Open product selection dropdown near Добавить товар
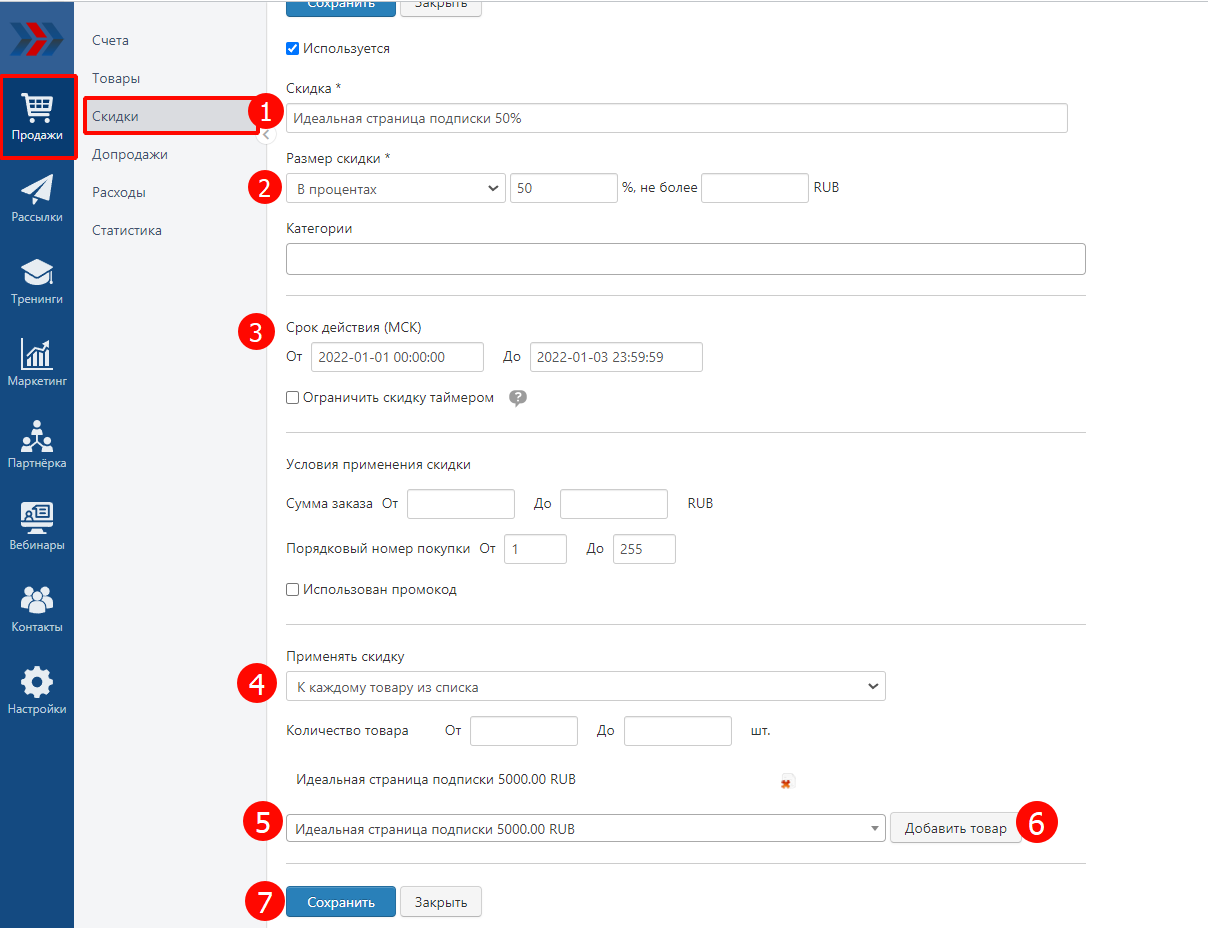This screenshot has height=928, width=1208. pos(585,829)
